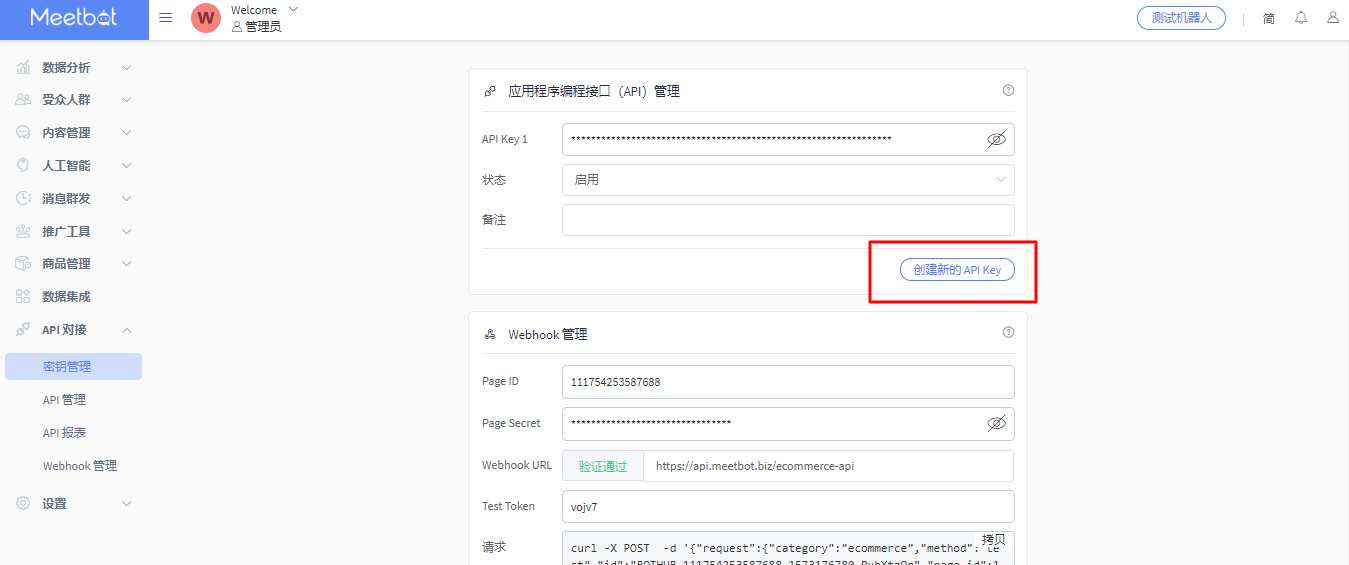1349x565 pixels.
Task: Open help icon in Webhook 管理 header
Action: click(x=1008, y=332)
